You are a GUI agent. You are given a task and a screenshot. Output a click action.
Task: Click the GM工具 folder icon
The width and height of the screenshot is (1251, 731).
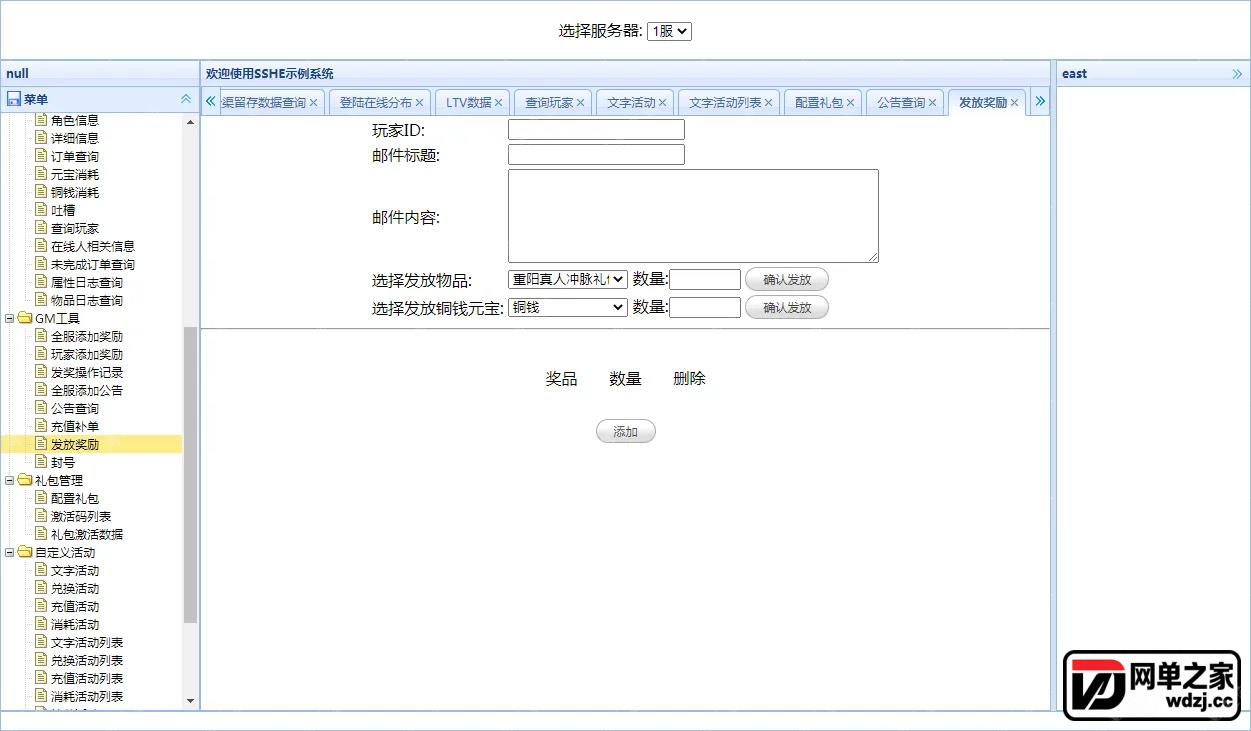tap(25, 318)
